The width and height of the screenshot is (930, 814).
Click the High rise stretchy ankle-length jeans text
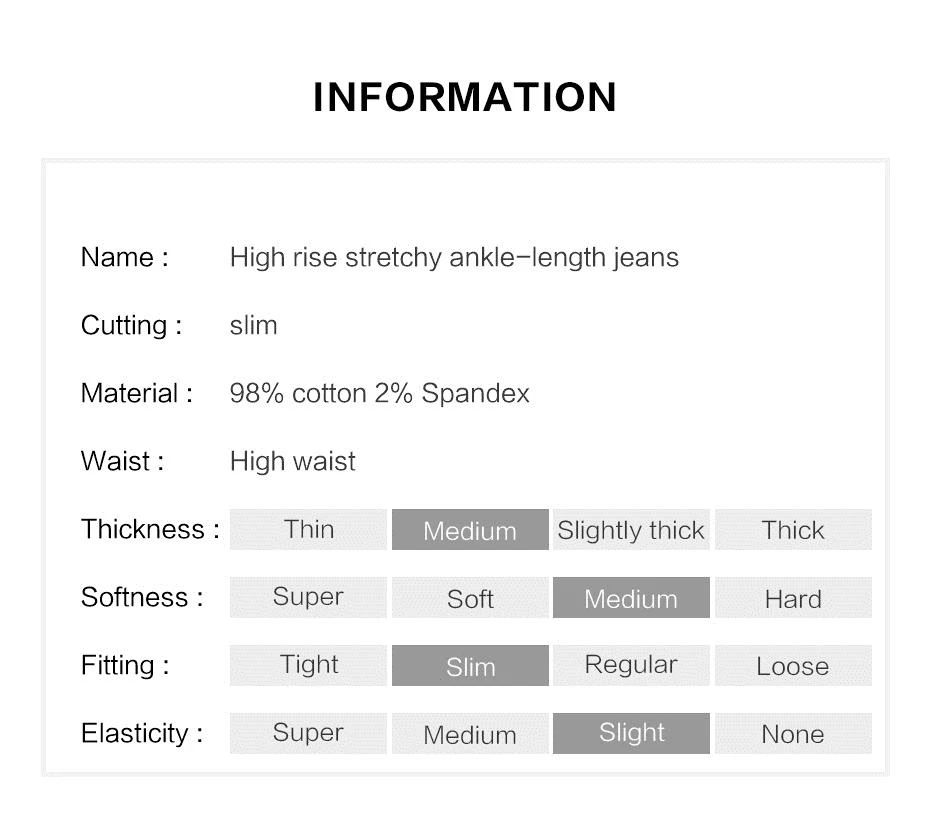454,258
